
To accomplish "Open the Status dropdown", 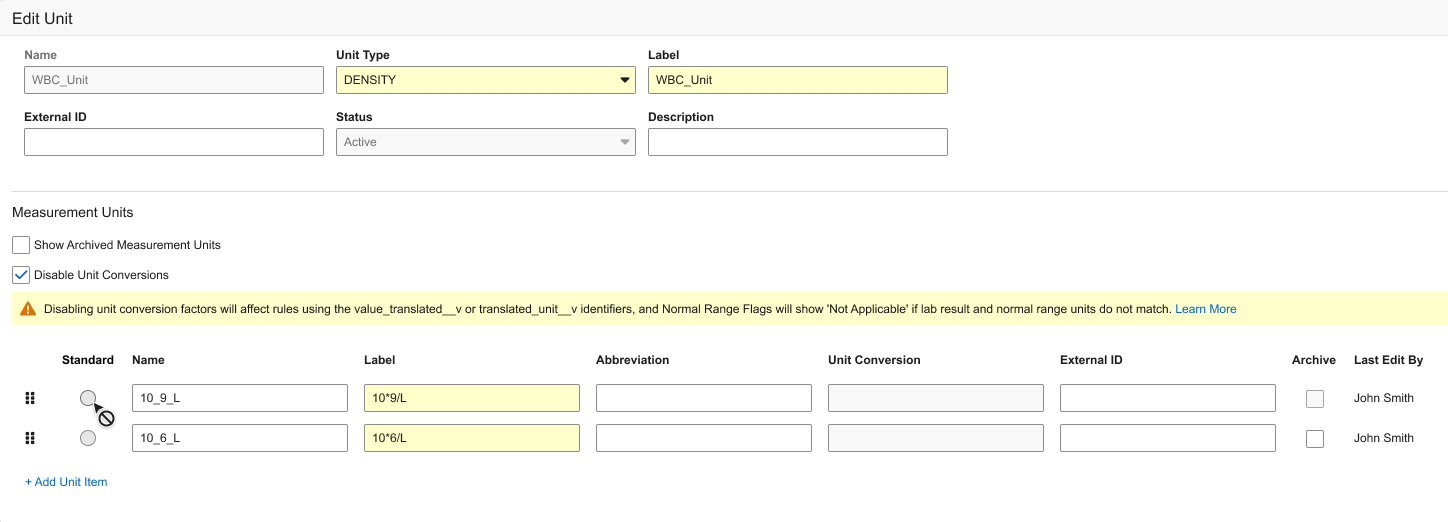I will 485,142.
